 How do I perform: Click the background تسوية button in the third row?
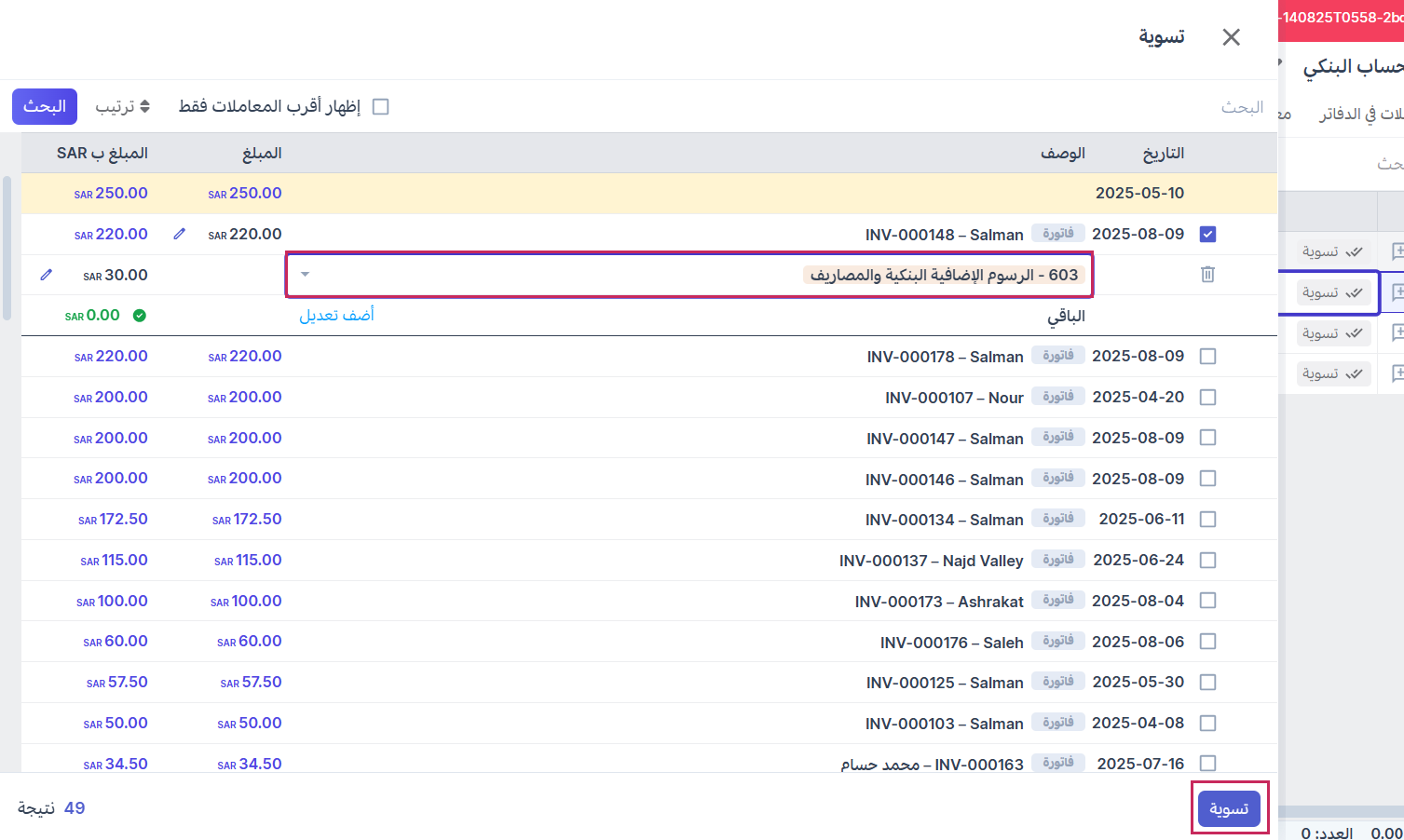click(x=1332, y=333)
